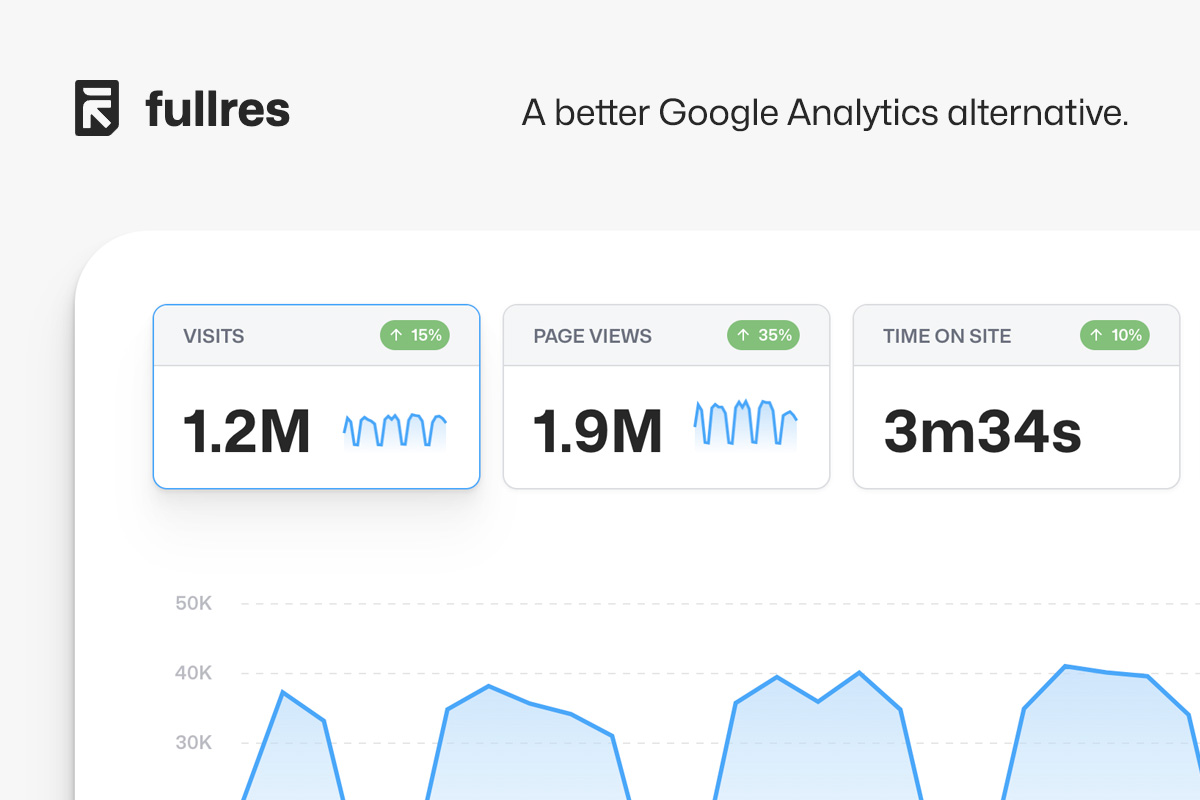This screenshot has height=800, width=1200.
Task: Click the VISITS card title label
Action: [213, 336]
